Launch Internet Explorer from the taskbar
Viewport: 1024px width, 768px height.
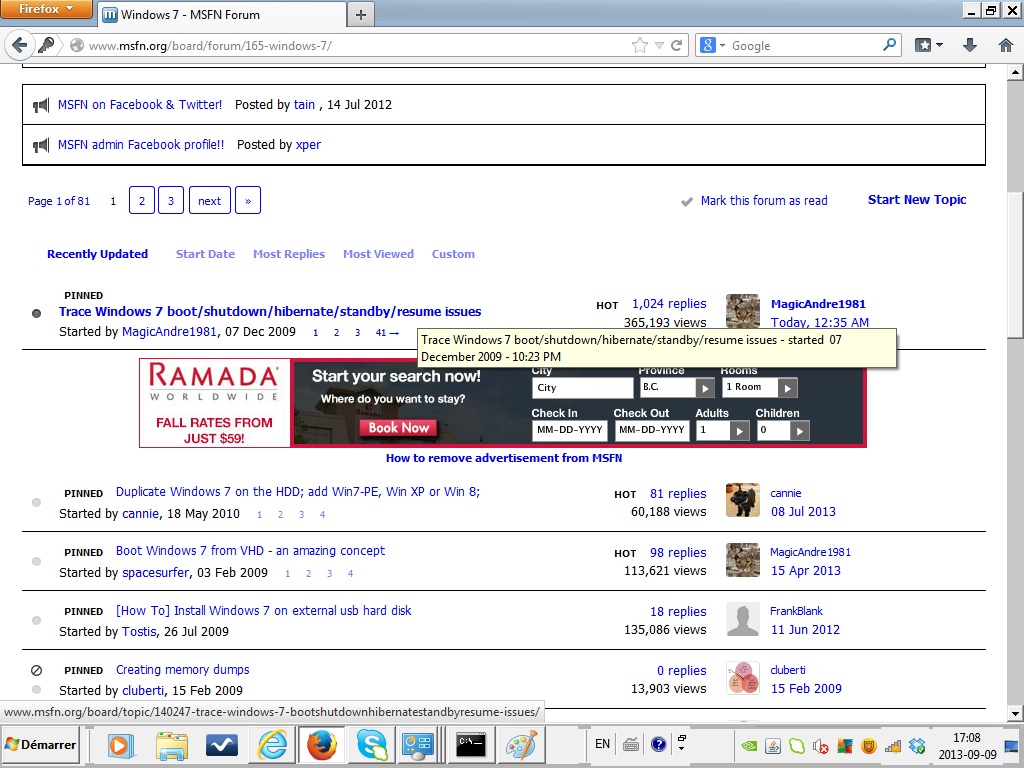pos(272,745)
